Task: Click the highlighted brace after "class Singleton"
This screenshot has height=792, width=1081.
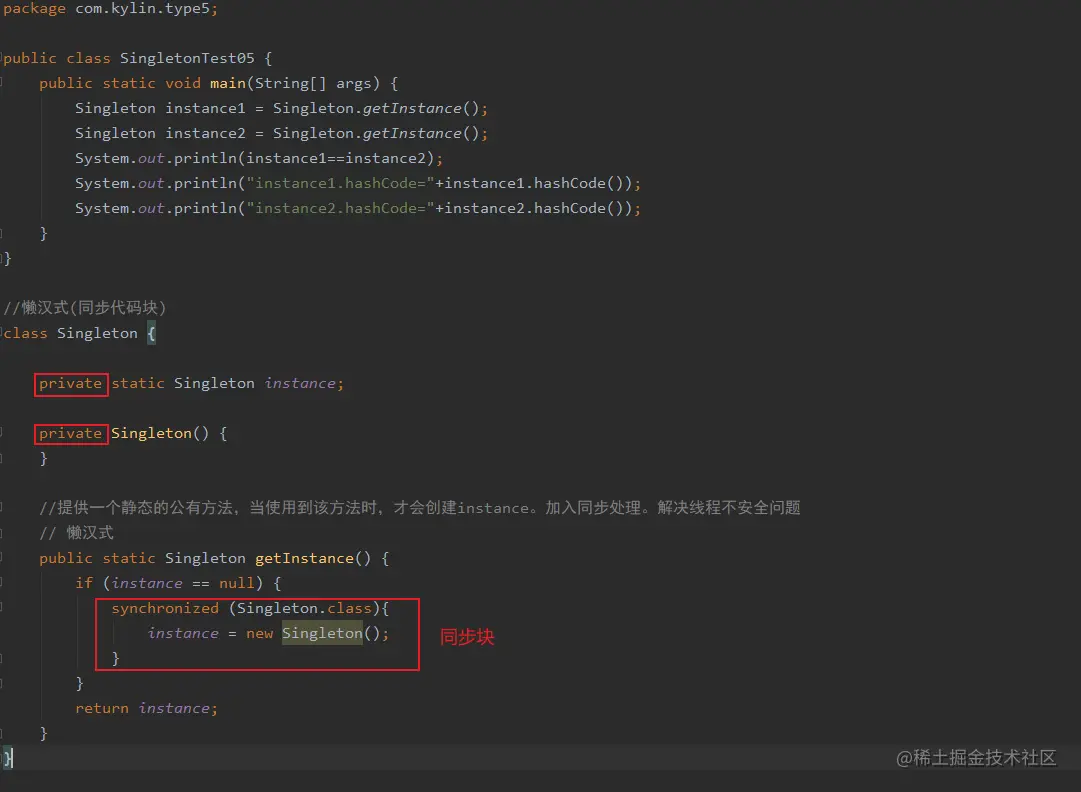Action: (x=151, y=334)
